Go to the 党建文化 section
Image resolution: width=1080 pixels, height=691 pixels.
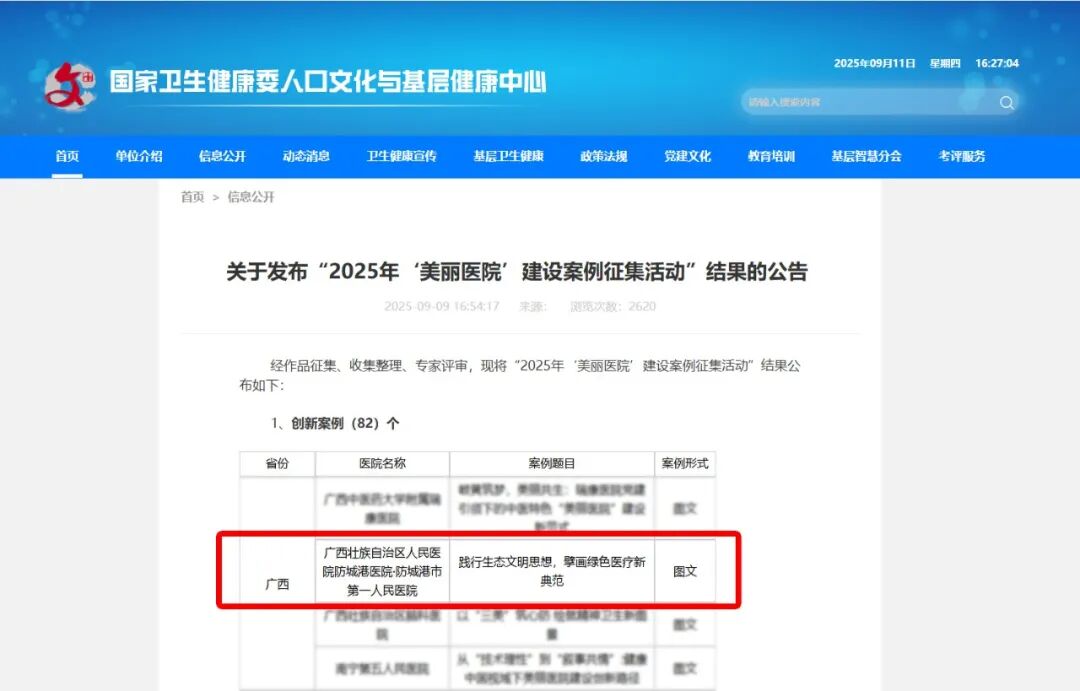point(687,156)
